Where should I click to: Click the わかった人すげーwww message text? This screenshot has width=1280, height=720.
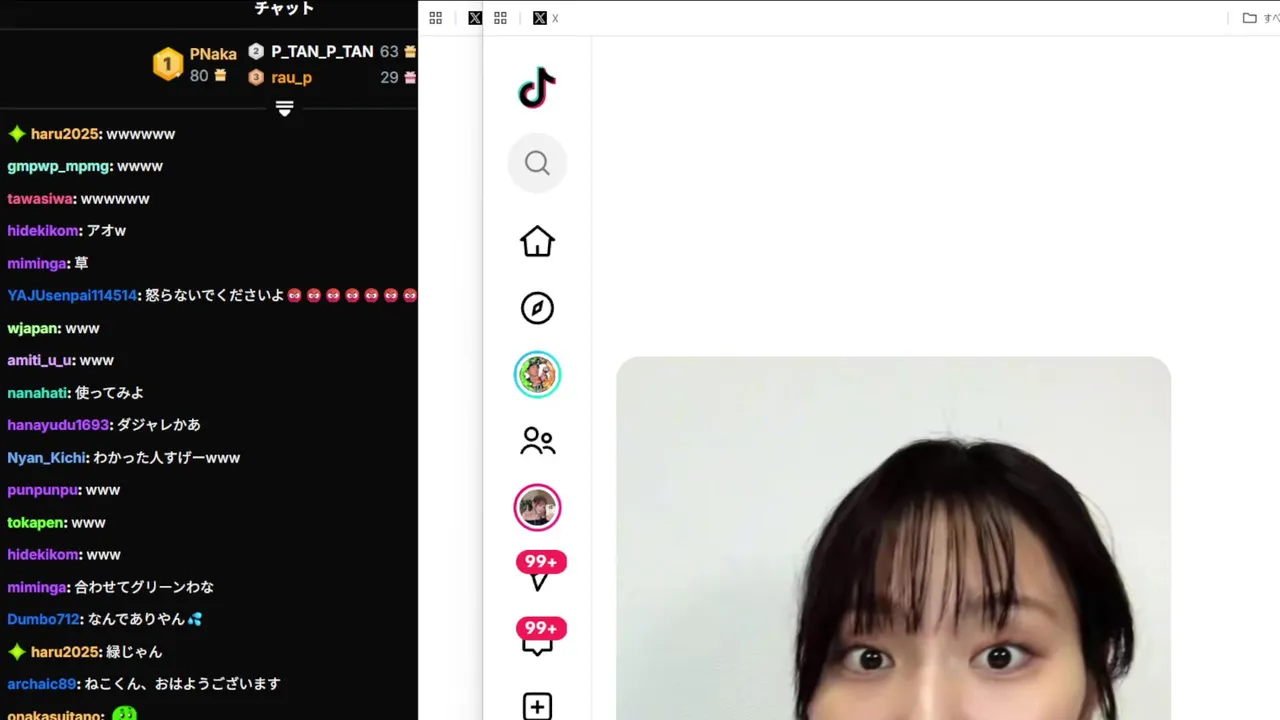pos(168,458)
